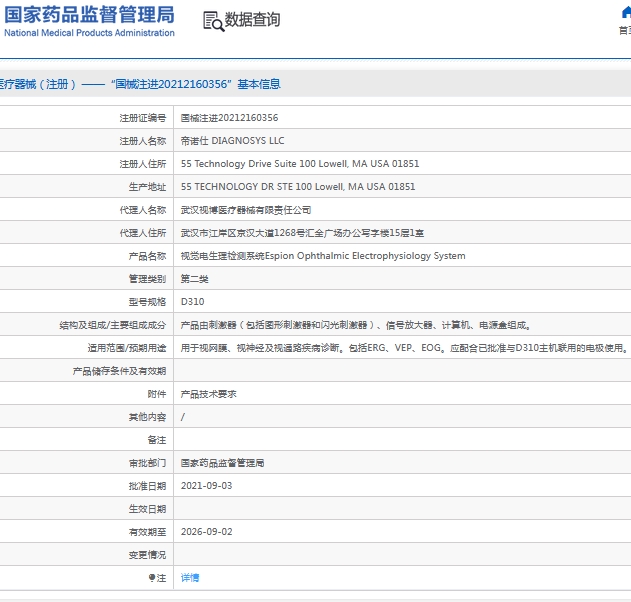Image resolution: width=631 pixels, height=602 pixels.
Task: Click the 生效日期 field label
Action: pos(147,509)
